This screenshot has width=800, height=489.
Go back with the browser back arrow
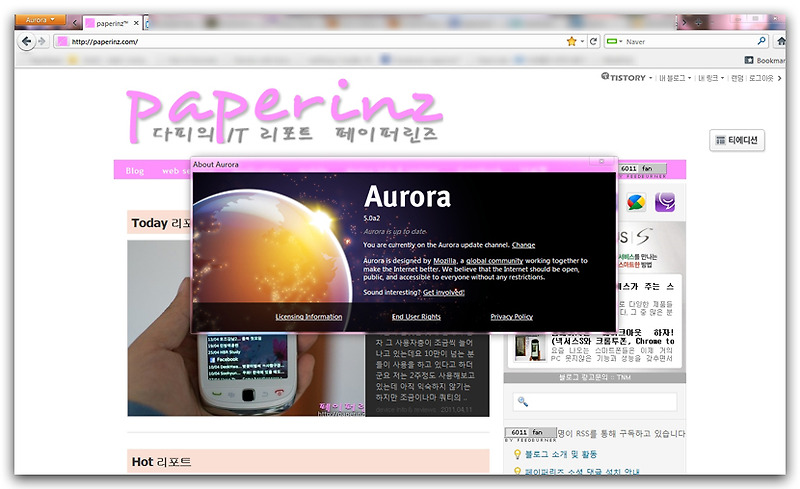[27, 41]
